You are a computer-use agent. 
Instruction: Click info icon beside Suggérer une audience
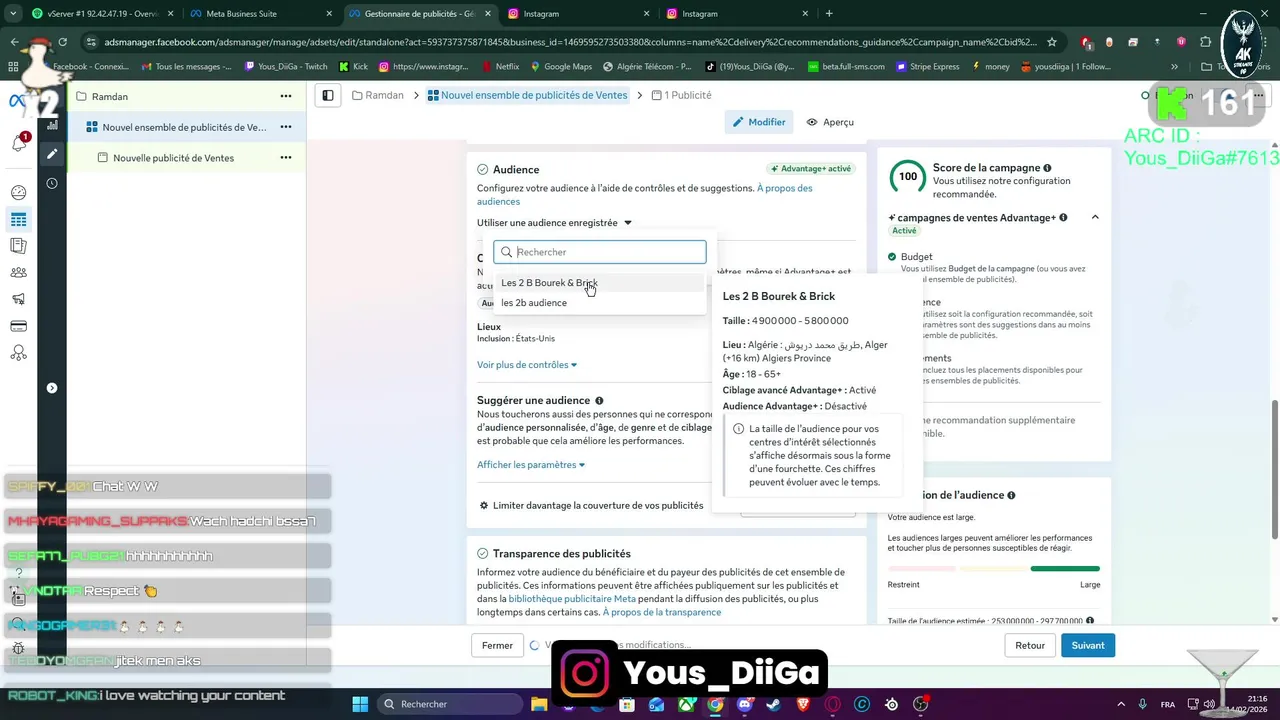(x=599, y=401)
